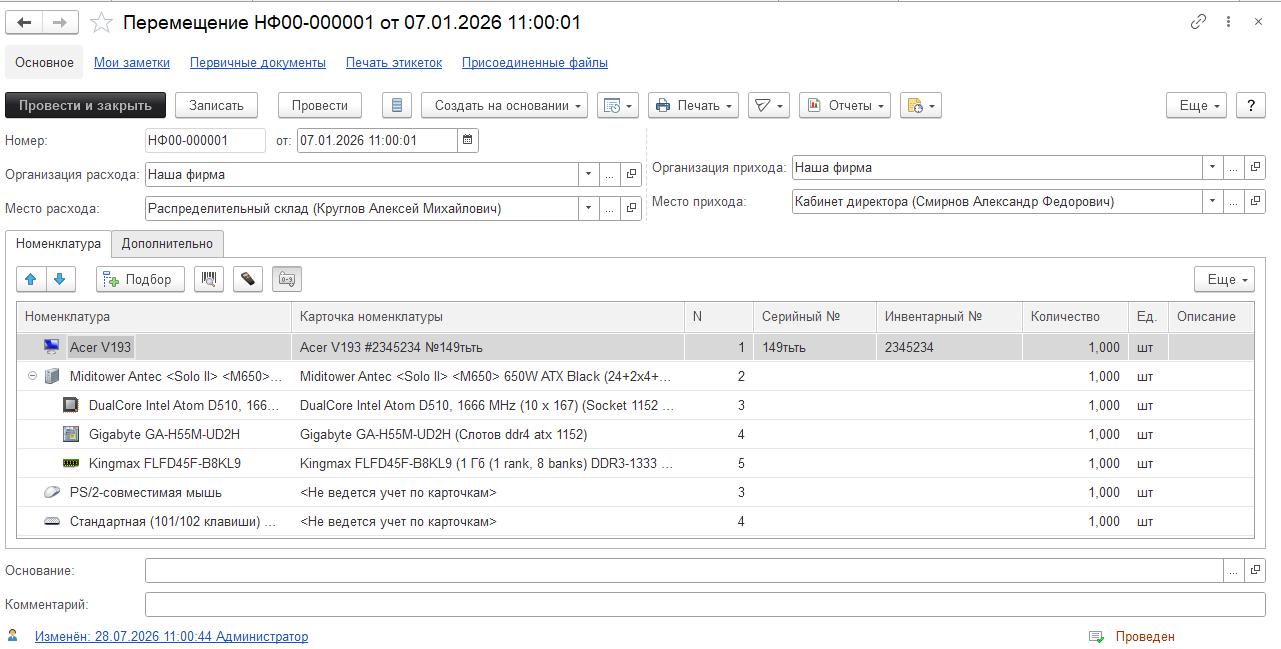This screenshot has height=649, width=1281.
Task: Expand the Организация прихода dropdown list
Action: pos(1213,168)
